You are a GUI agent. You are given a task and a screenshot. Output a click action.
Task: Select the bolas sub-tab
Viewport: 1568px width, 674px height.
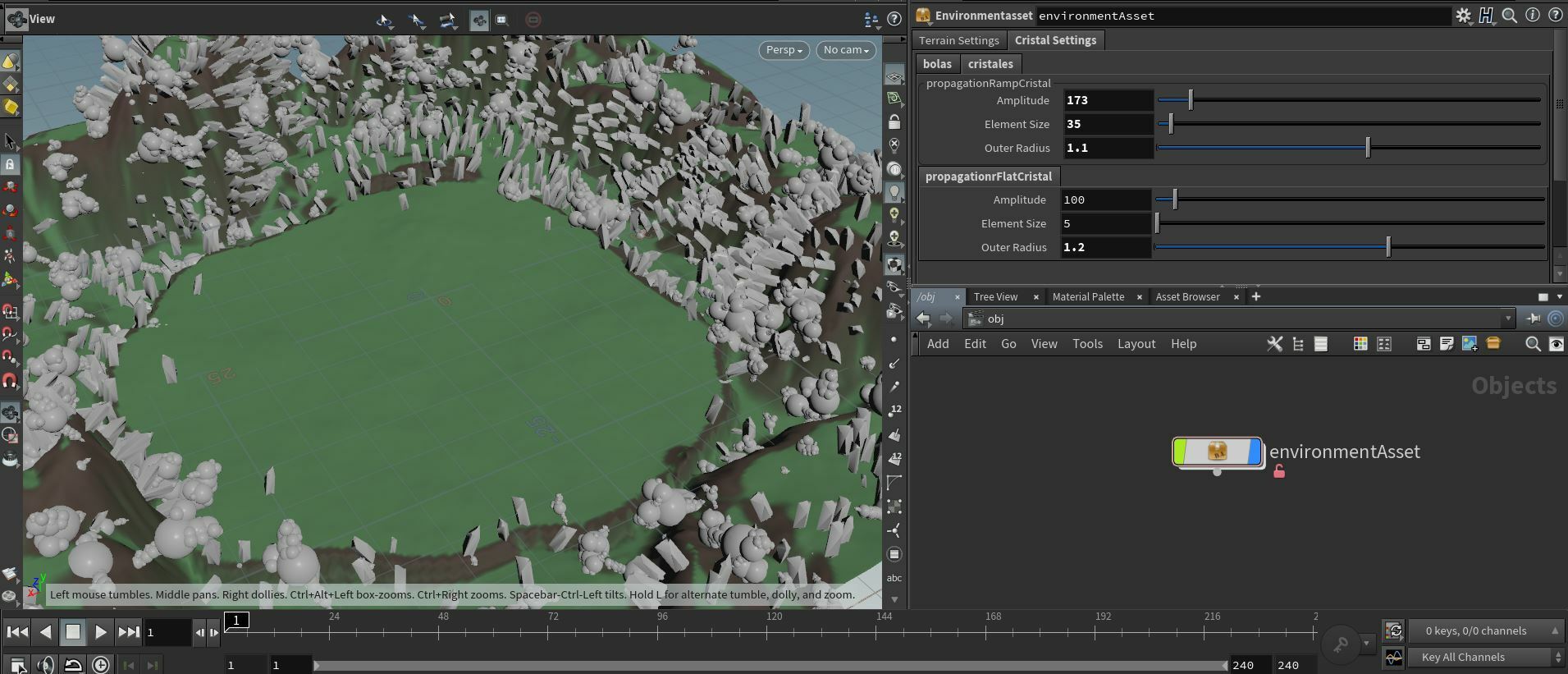tap(937, 64)
